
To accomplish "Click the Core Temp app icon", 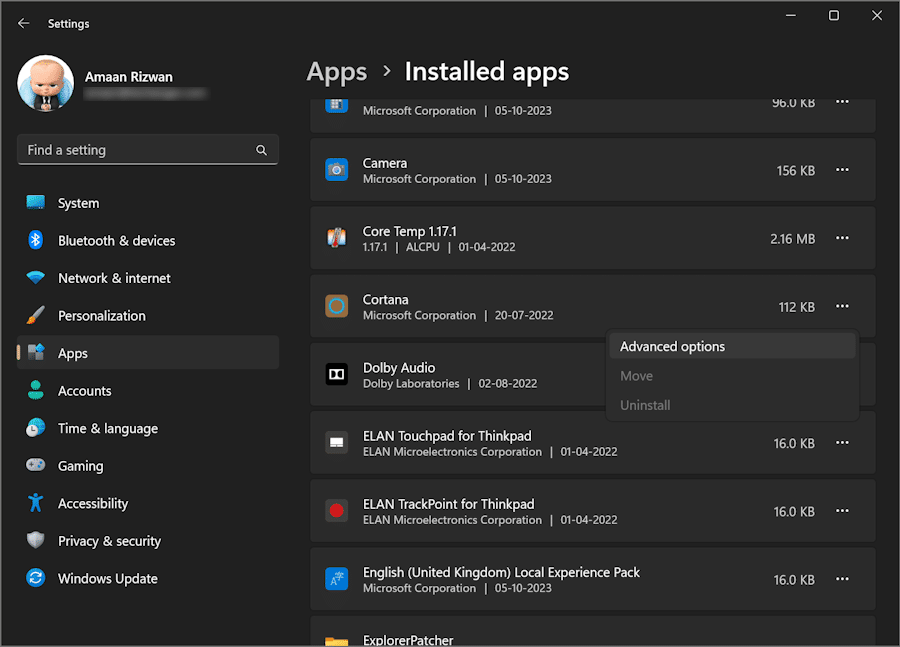I will 336,238.
